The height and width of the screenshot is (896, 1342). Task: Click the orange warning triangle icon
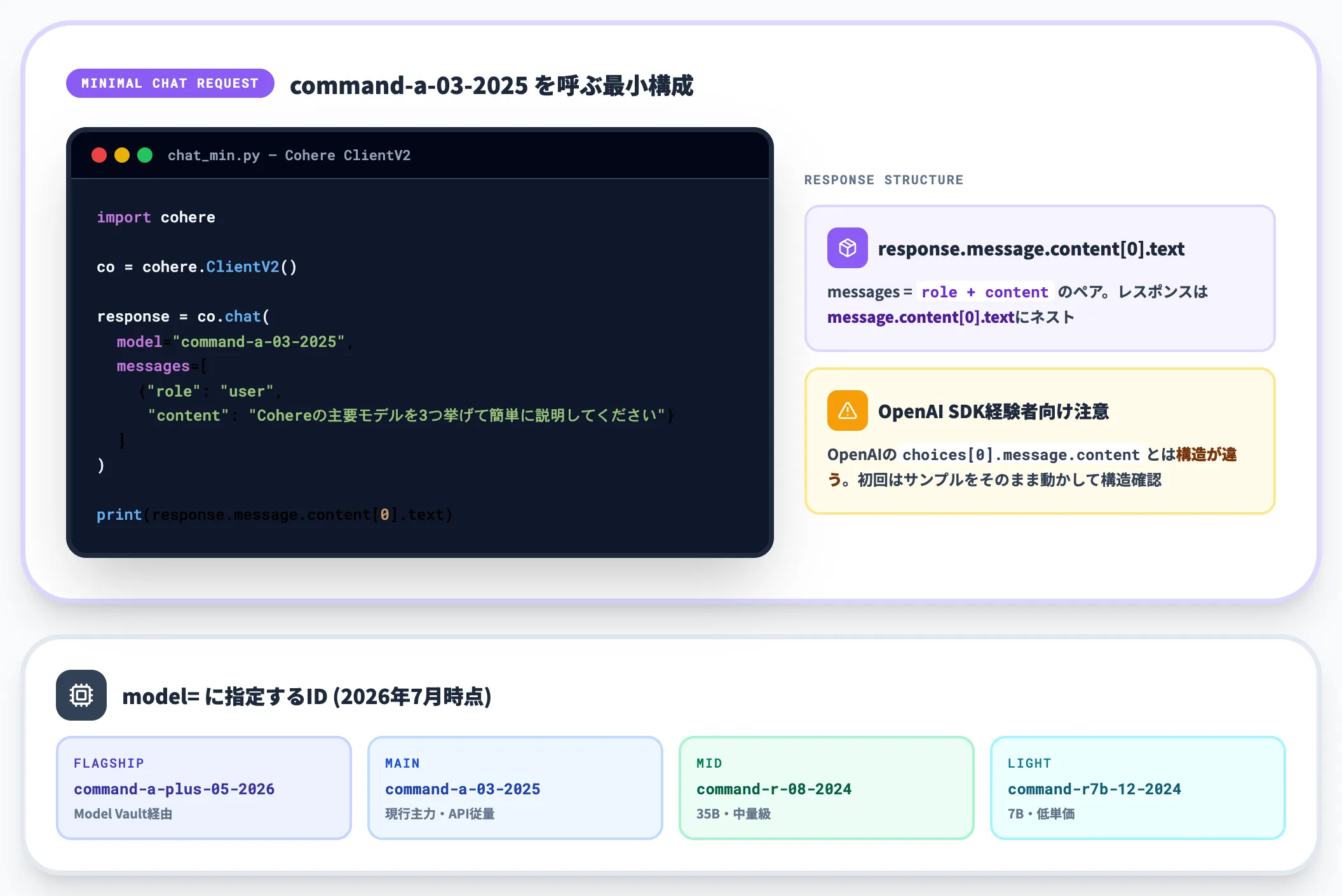pyautogui.click(x=847, y=411)
